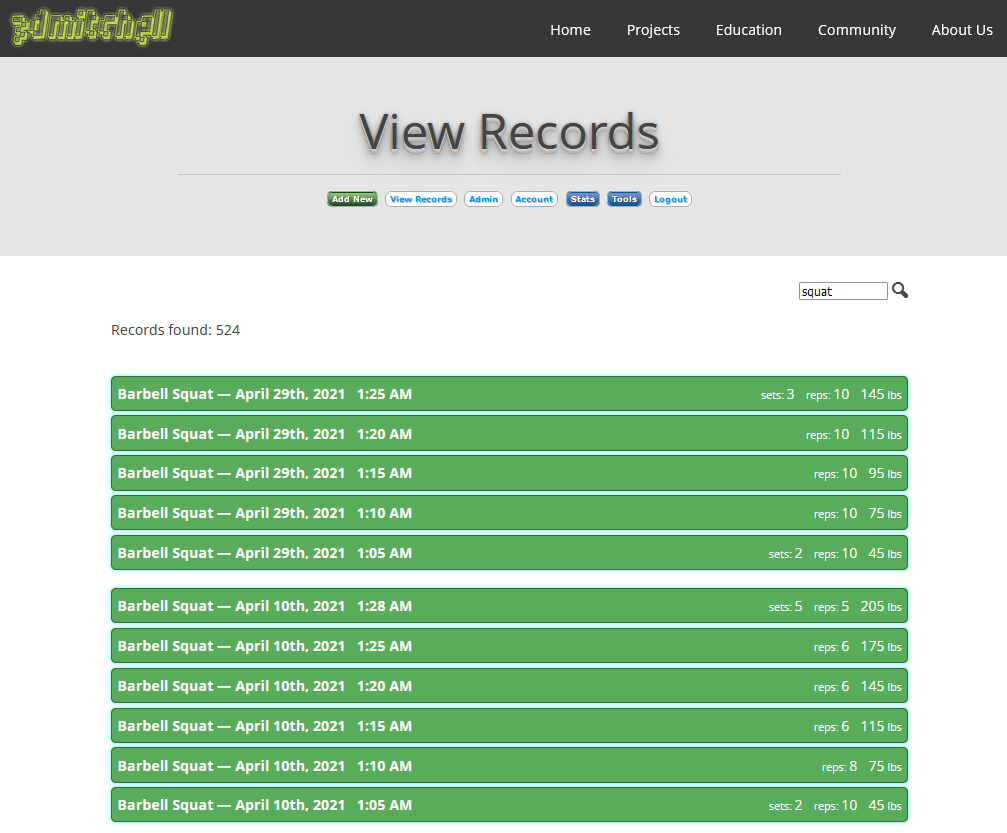Select Home in the navigation bar

pos(570,30)
